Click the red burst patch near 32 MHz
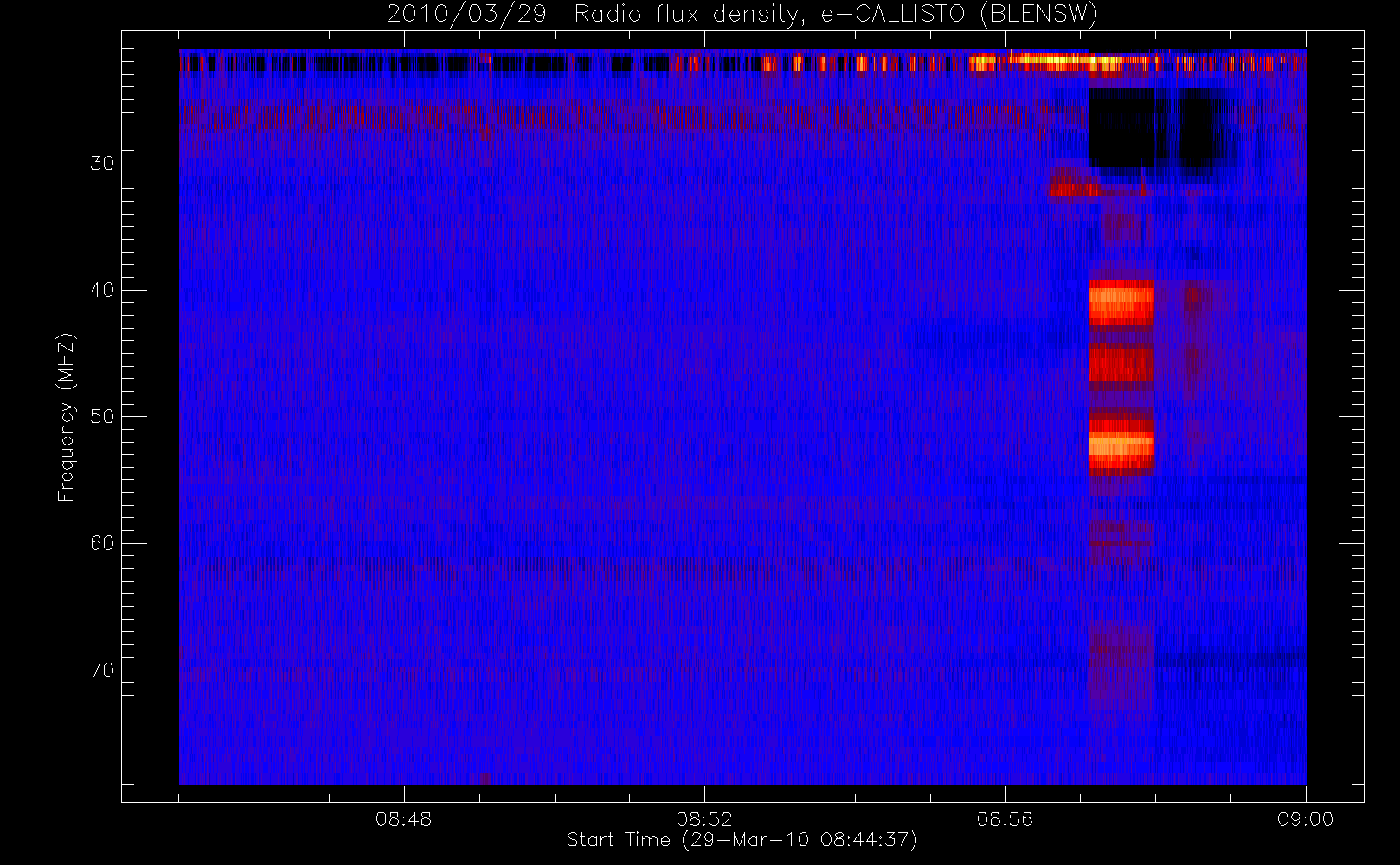 1074,184
